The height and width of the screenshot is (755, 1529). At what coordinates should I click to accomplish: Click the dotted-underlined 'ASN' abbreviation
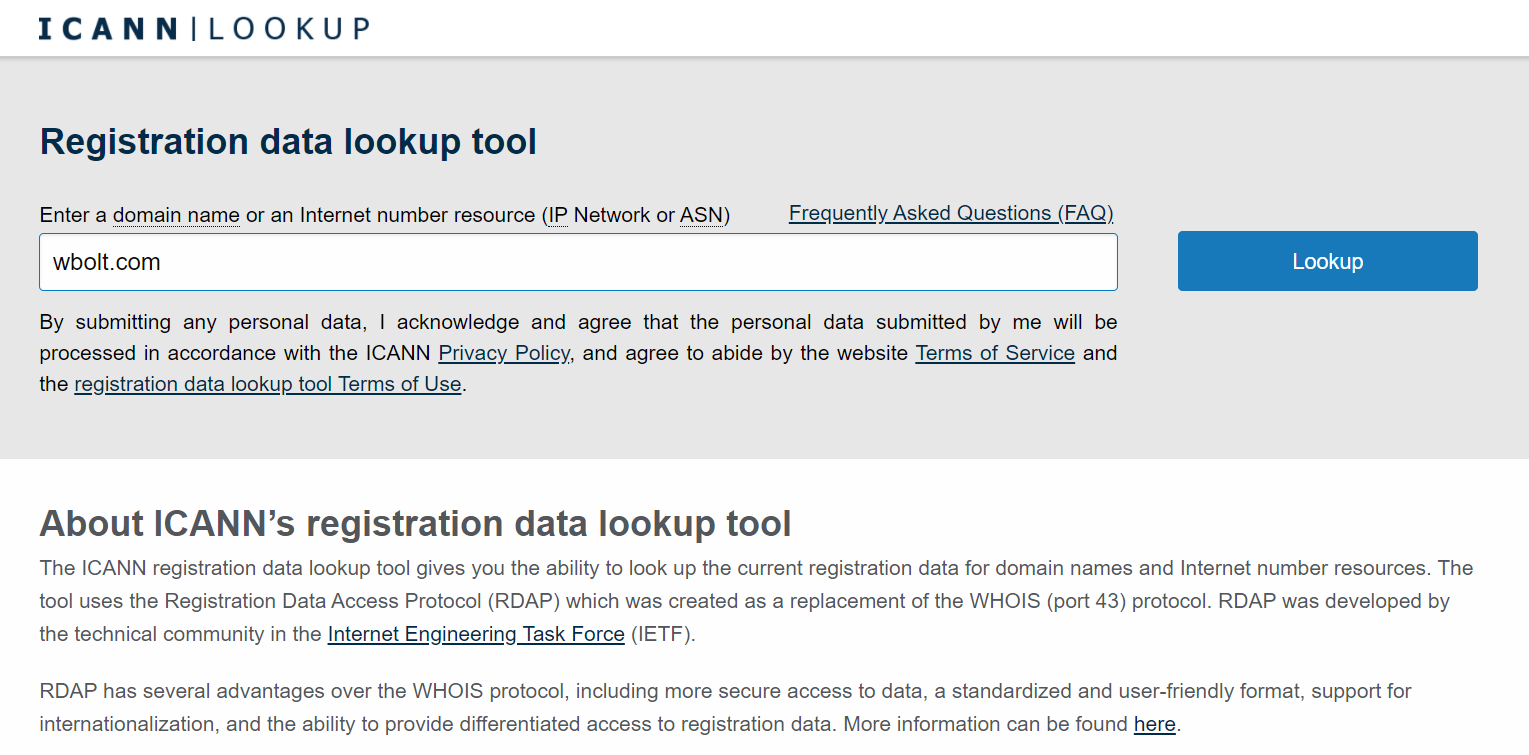coord(701,215)
